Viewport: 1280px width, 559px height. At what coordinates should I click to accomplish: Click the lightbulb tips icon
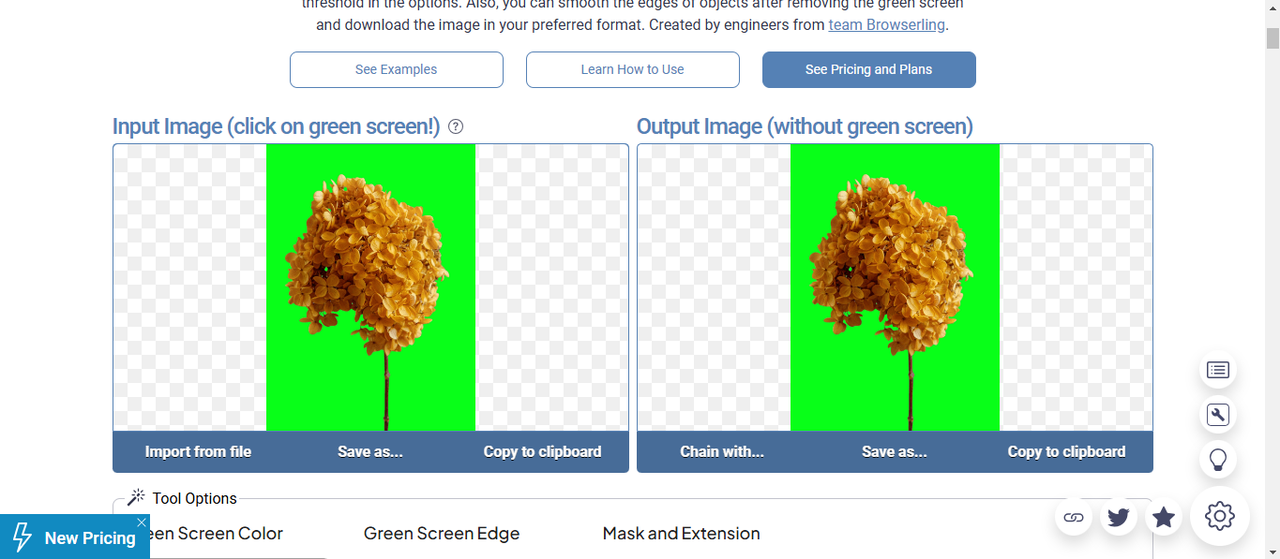click(1217, 460)
